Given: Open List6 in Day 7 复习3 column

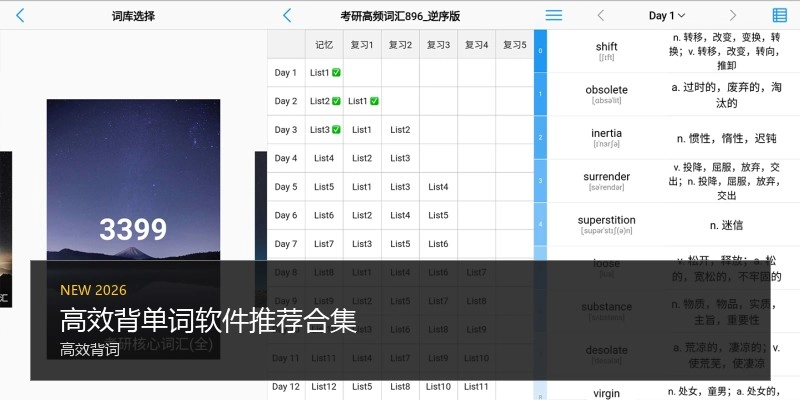Looking at the screenshot, I should click(x=438, y=244).
